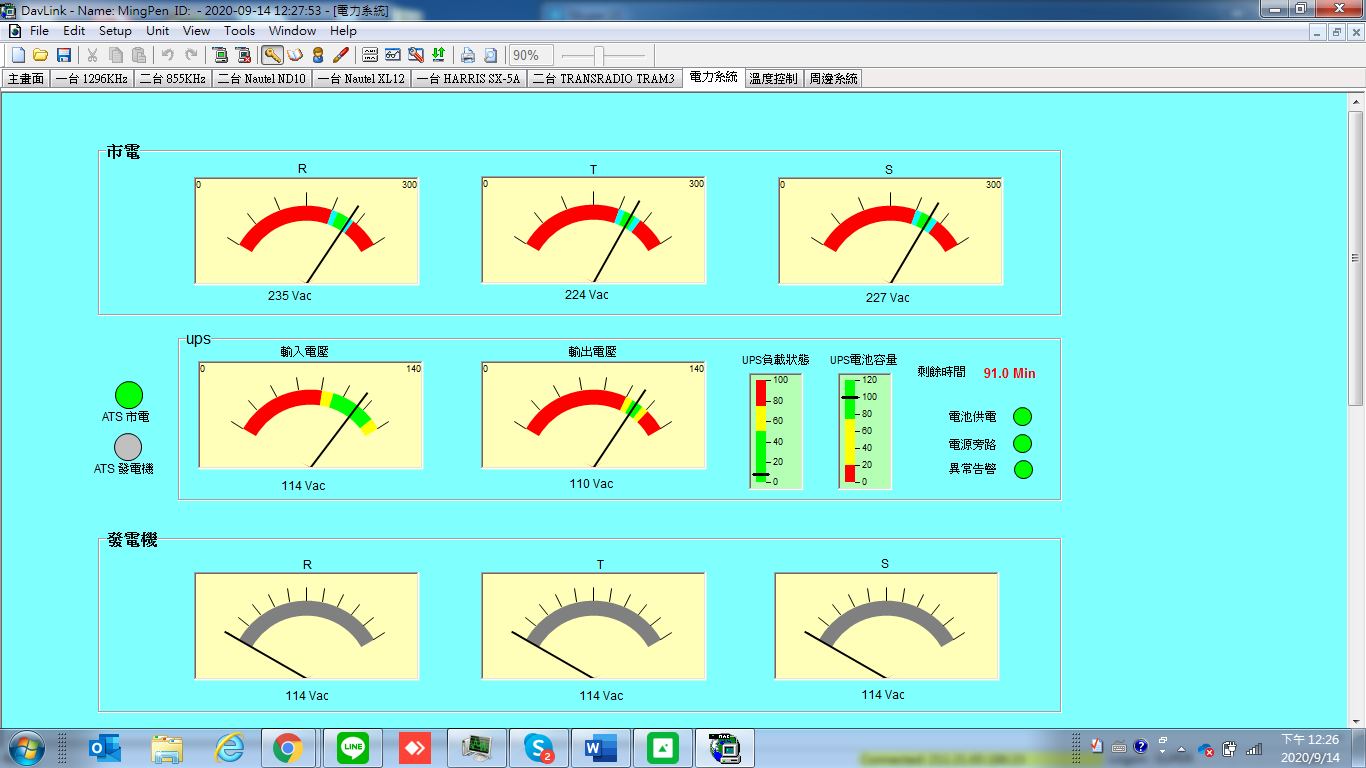Switch to the 溫度控制 tab
The image size is (1366, 768).
(x=773, y=78)
